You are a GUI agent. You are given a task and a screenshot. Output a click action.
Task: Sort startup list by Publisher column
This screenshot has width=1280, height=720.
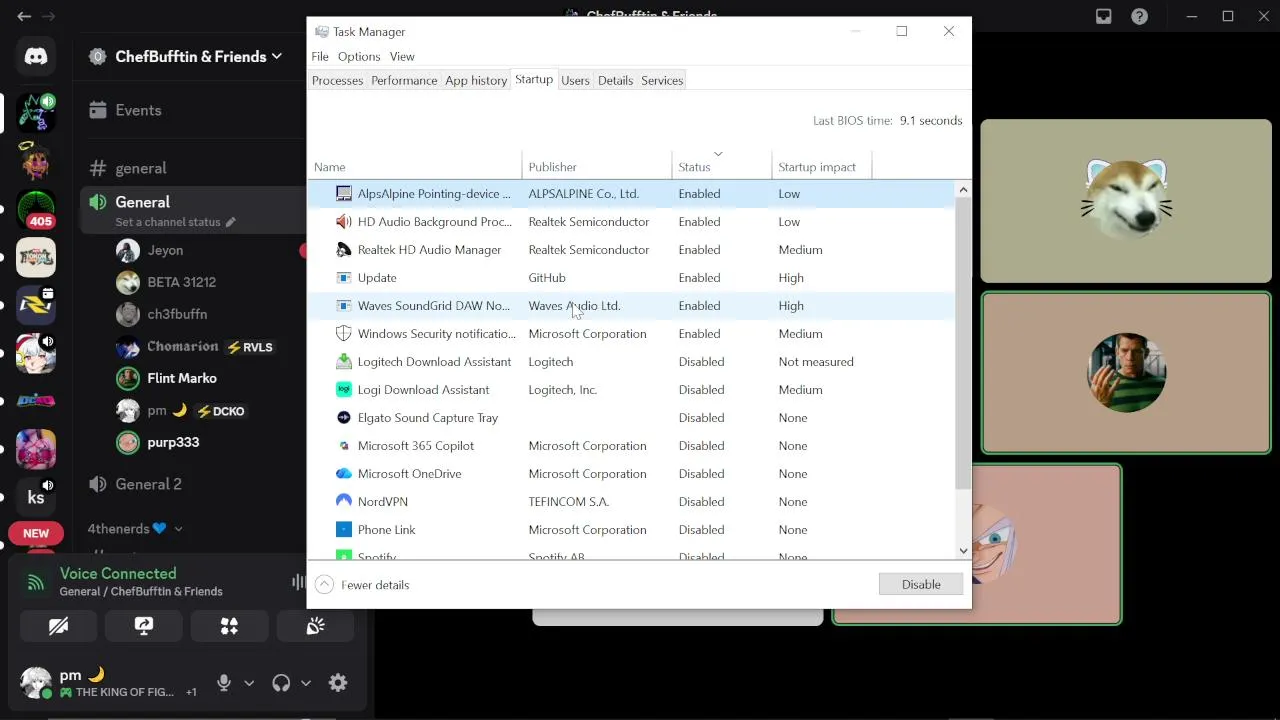pos(597,166)
